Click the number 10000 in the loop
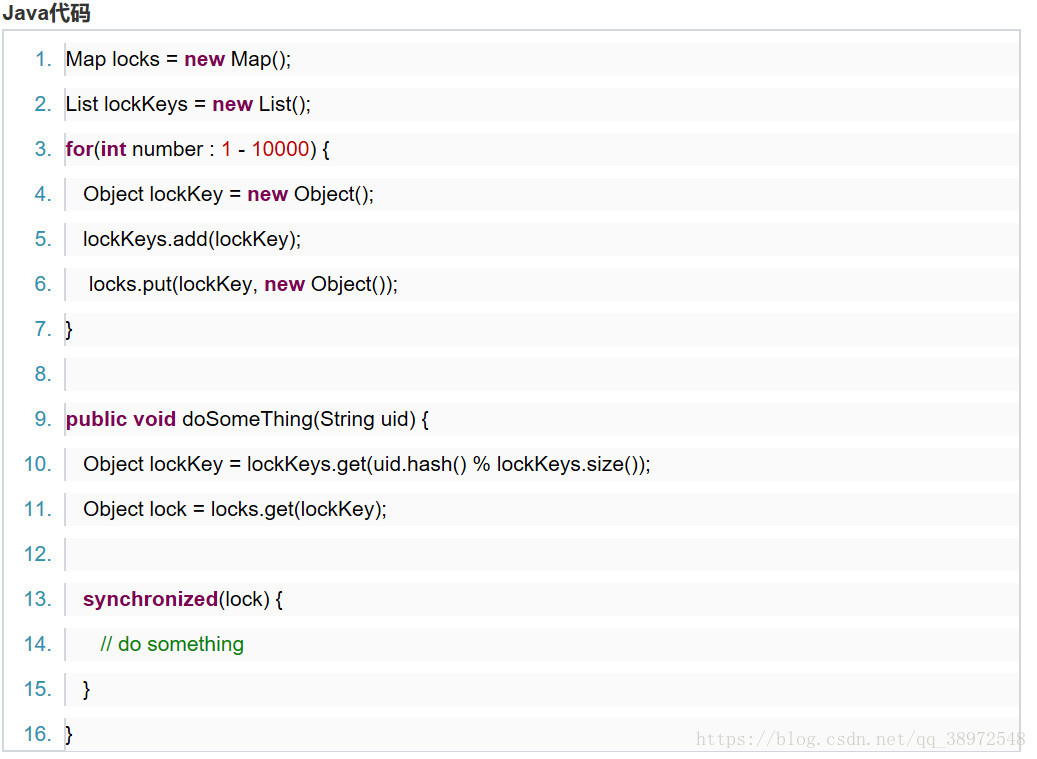Screen dimensions: 1037x759 280,149
